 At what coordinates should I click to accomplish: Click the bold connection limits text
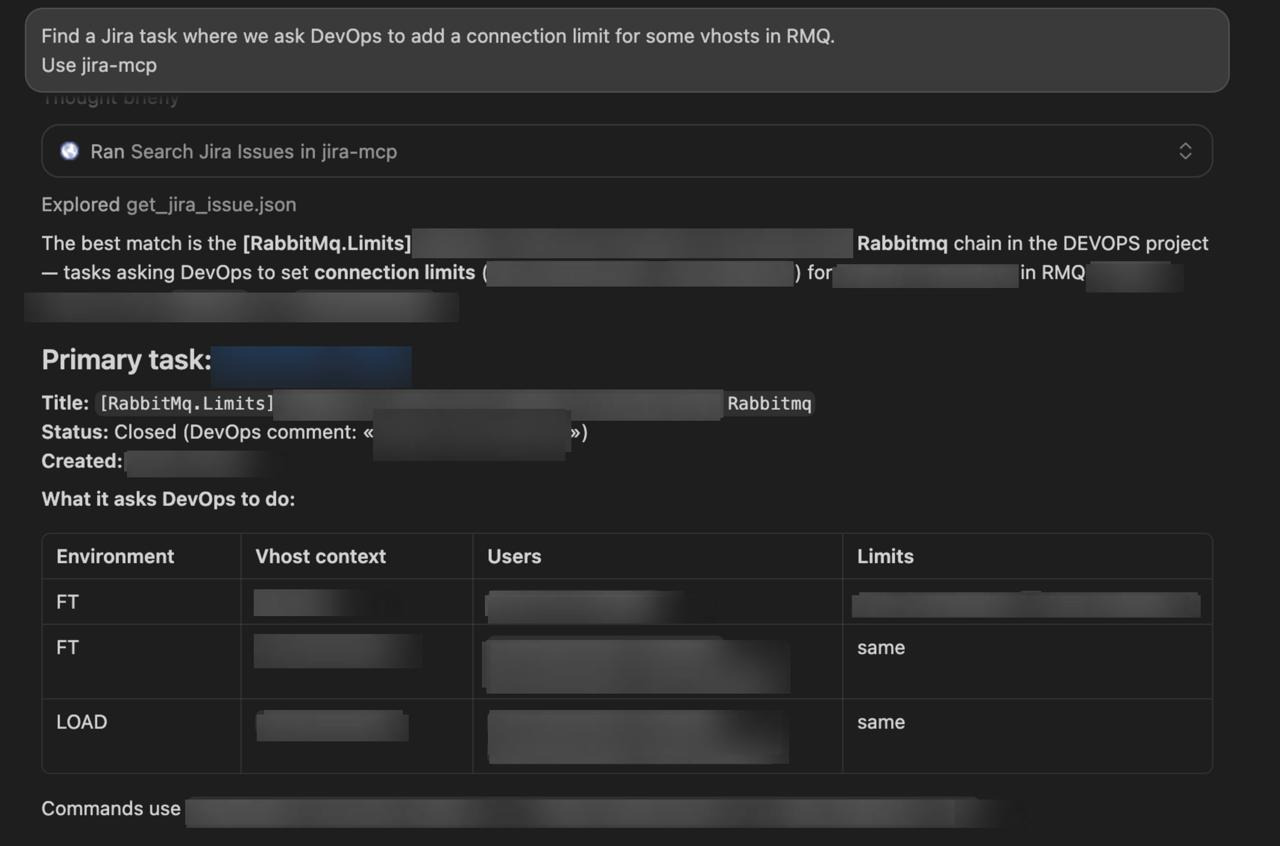click(395, 272)
